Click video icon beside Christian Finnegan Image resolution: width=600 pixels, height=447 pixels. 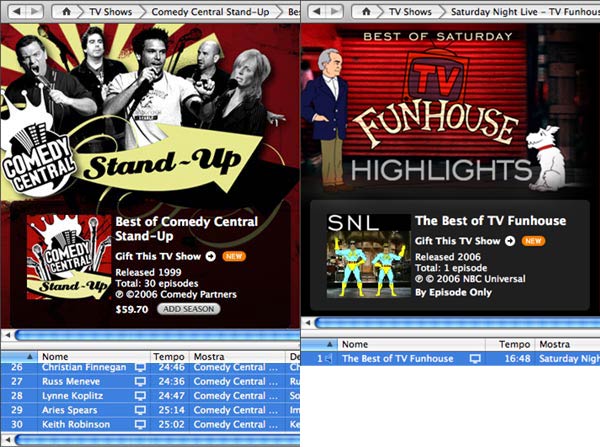(x=140, y=367)
